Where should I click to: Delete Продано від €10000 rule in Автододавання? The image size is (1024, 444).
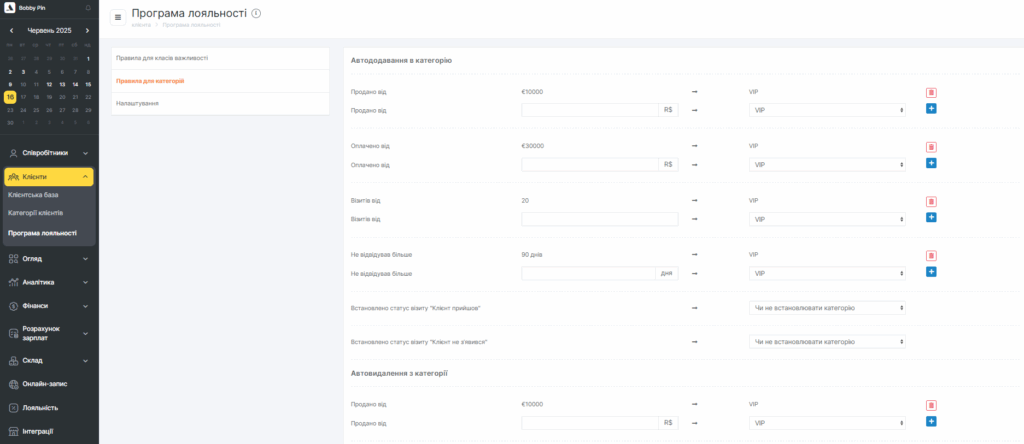(x=931, y=93)
